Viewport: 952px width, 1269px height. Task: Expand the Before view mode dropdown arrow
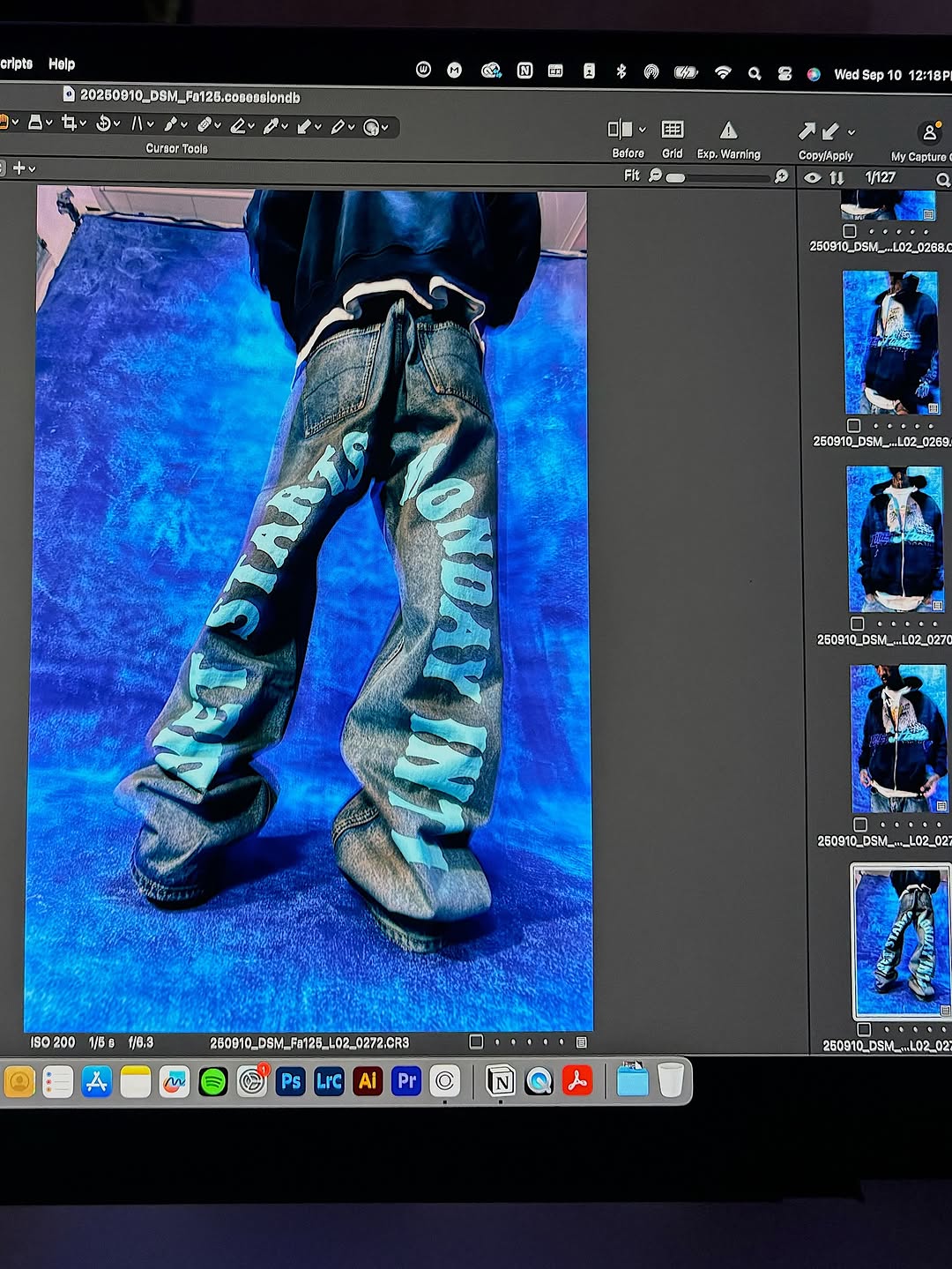pyautogui.click(x=642, y=130)
